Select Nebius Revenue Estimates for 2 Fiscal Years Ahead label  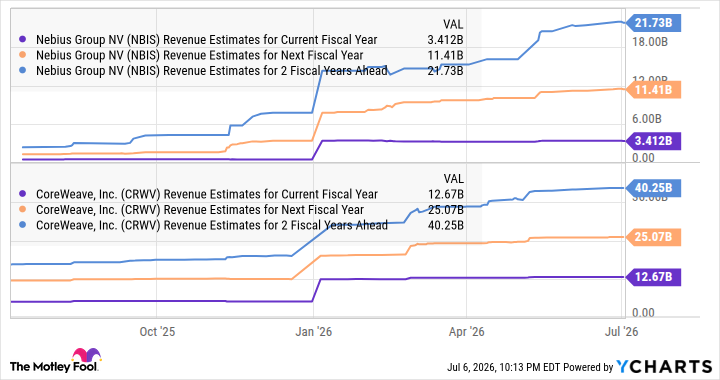(212, 71)
